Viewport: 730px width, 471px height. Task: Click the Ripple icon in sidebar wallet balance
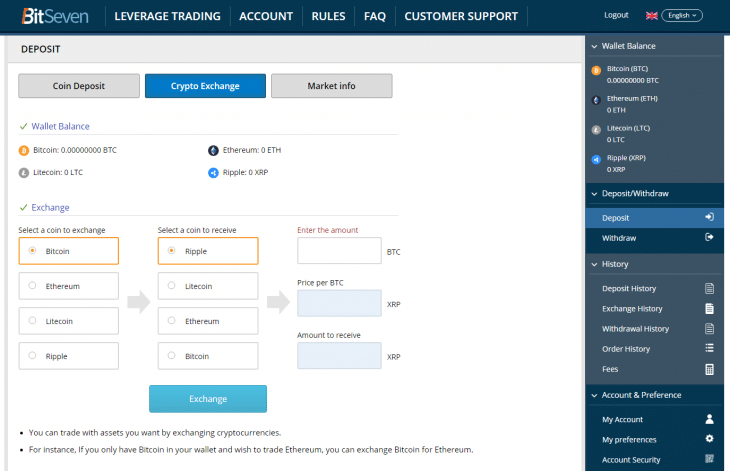[596, 160]
